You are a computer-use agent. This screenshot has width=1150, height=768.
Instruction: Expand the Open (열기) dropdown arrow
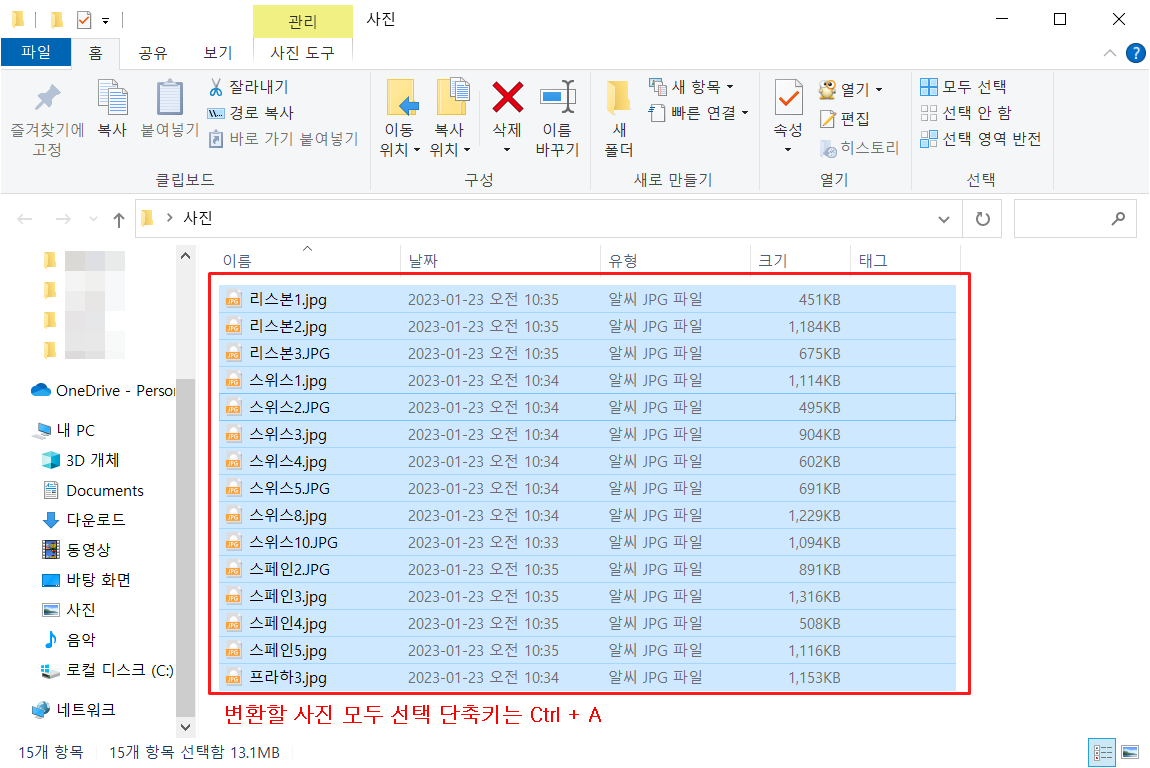[x=879, y=89]
